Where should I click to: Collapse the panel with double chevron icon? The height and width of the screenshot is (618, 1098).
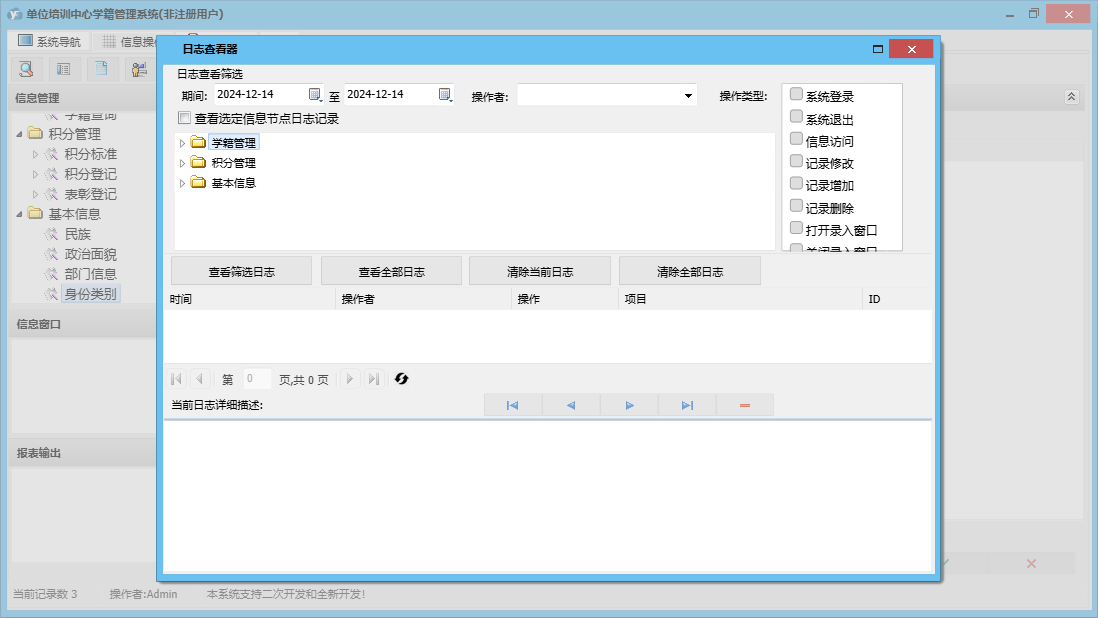click(1071, 97)
